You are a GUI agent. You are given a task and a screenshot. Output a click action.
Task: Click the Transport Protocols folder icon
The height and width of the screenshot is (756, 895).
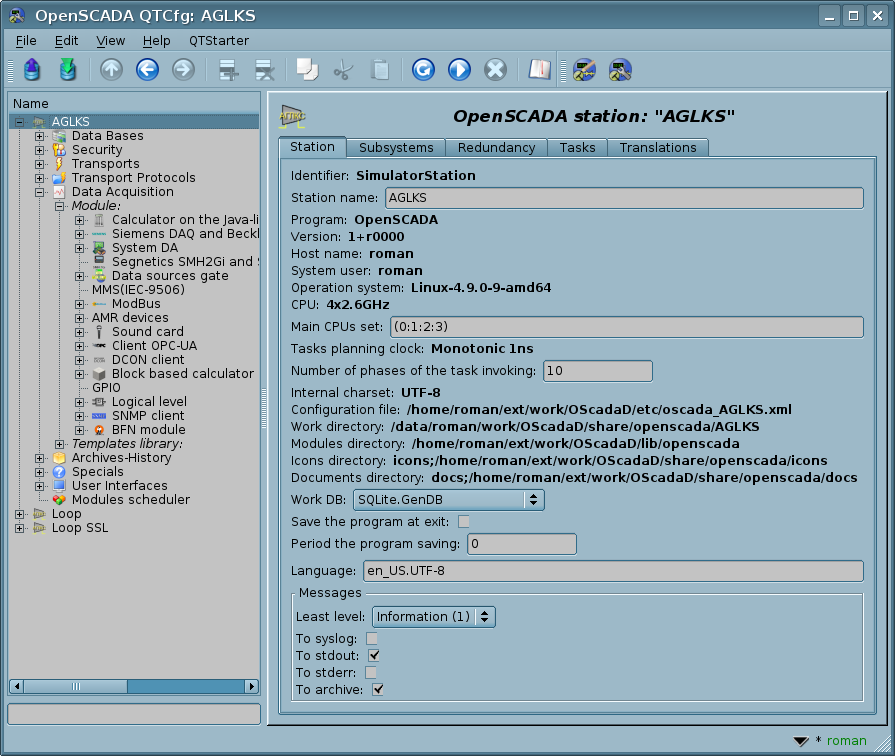tap(59, 178)
